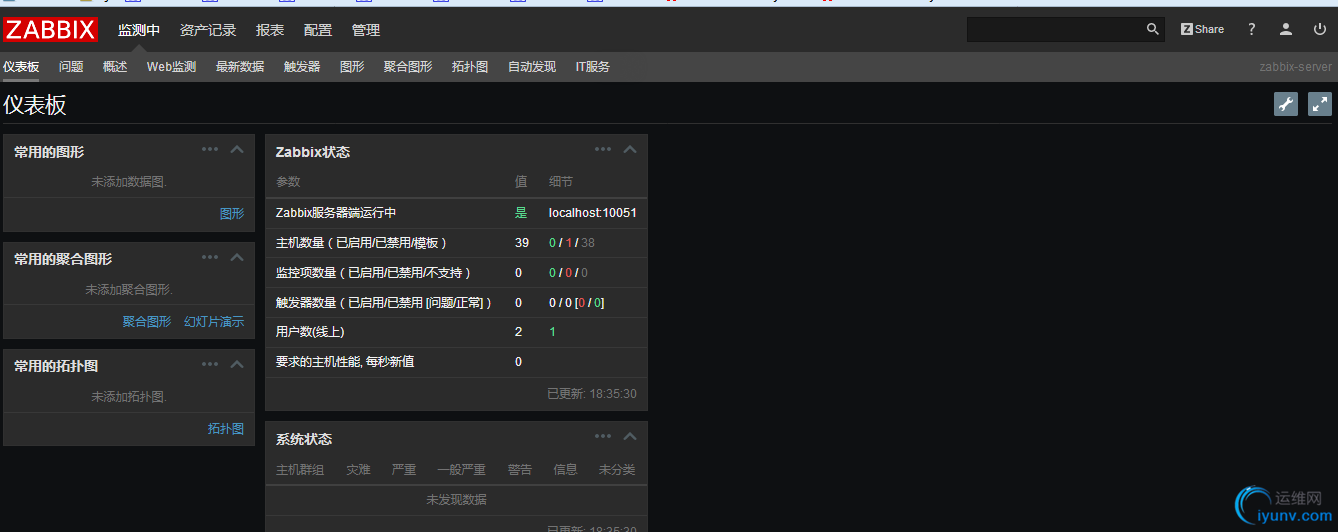Collapse the 常用的图形 widget
This screenshot has width=1338, height=532.
click(x=237, y=150)
